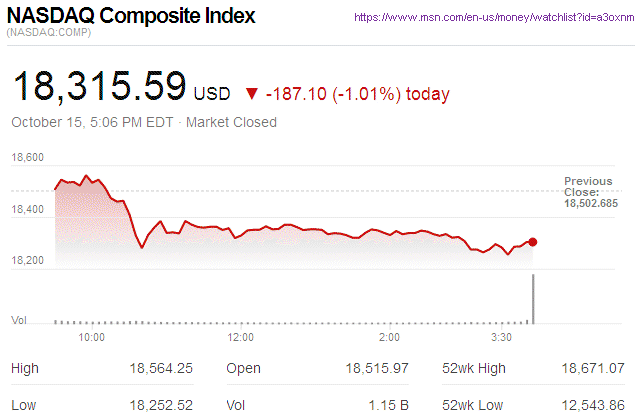This screenshot has width=640, height=420.
Task: Click the 3:30 time axis marker
Action: point(503,338)
